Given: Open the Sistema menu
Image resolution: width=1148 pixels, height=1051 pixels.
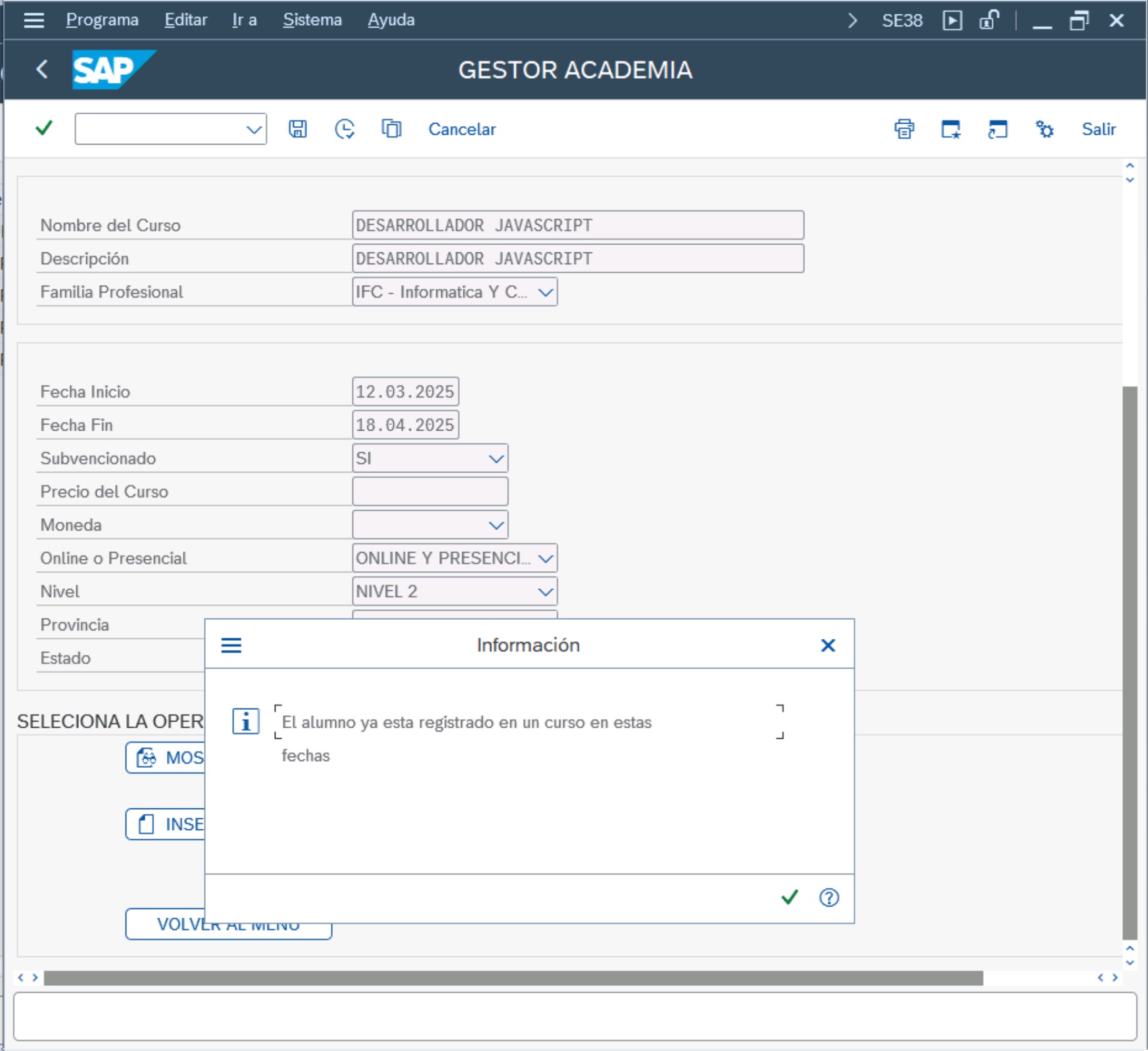Looking at the screenshot, I should (x=312, y=20).
